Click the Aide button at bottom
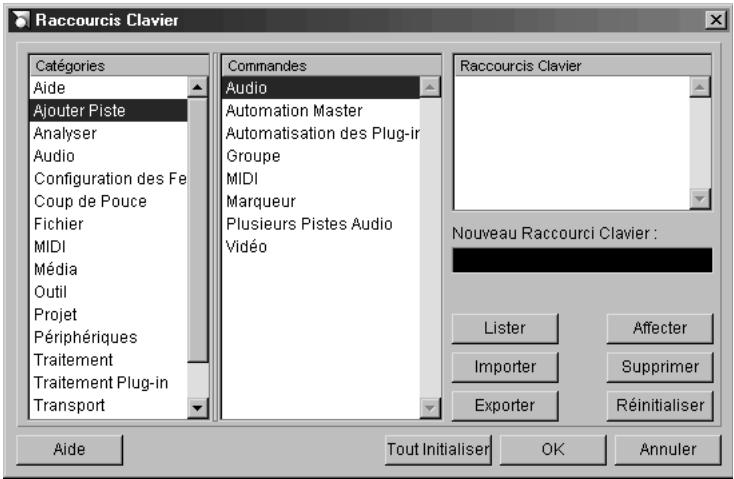 [69, 450]
